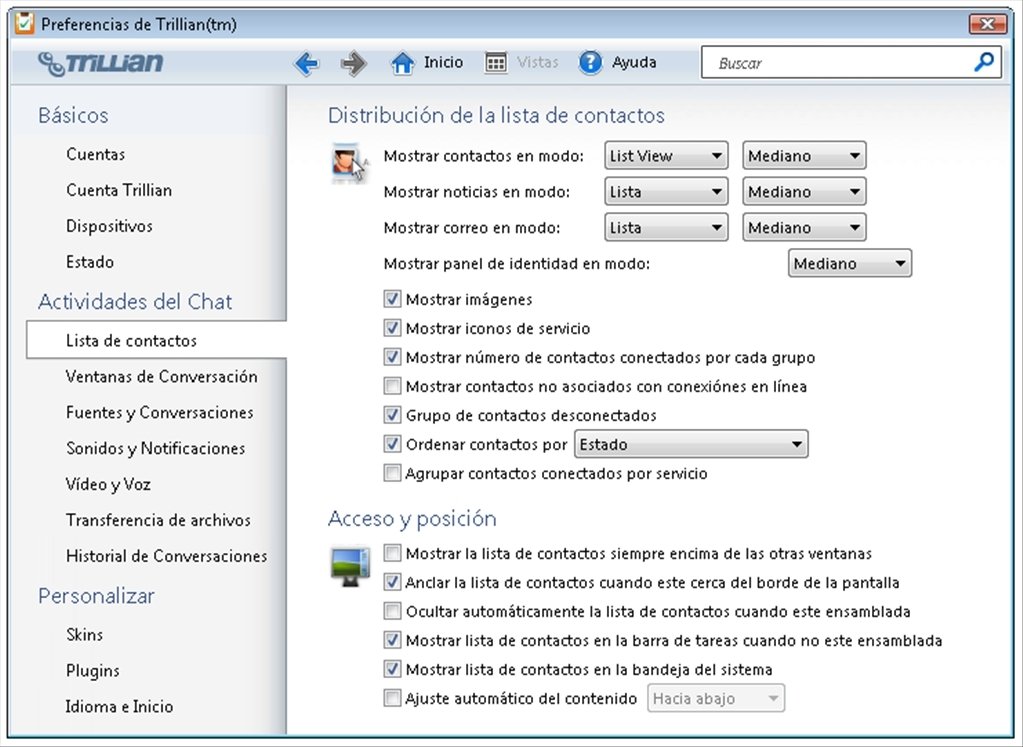Screen dimensions: 1023x747
Task: Select Lista de contactos sidebar item
Action: [x=157, y=340]
